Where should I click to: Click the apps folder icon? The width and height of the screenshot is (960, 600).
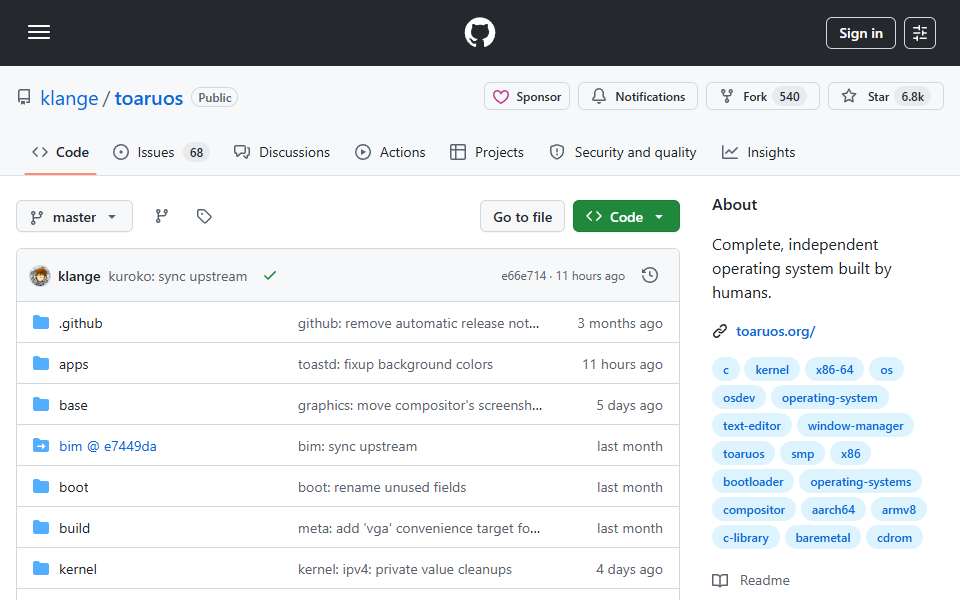(x=41, y=364)
